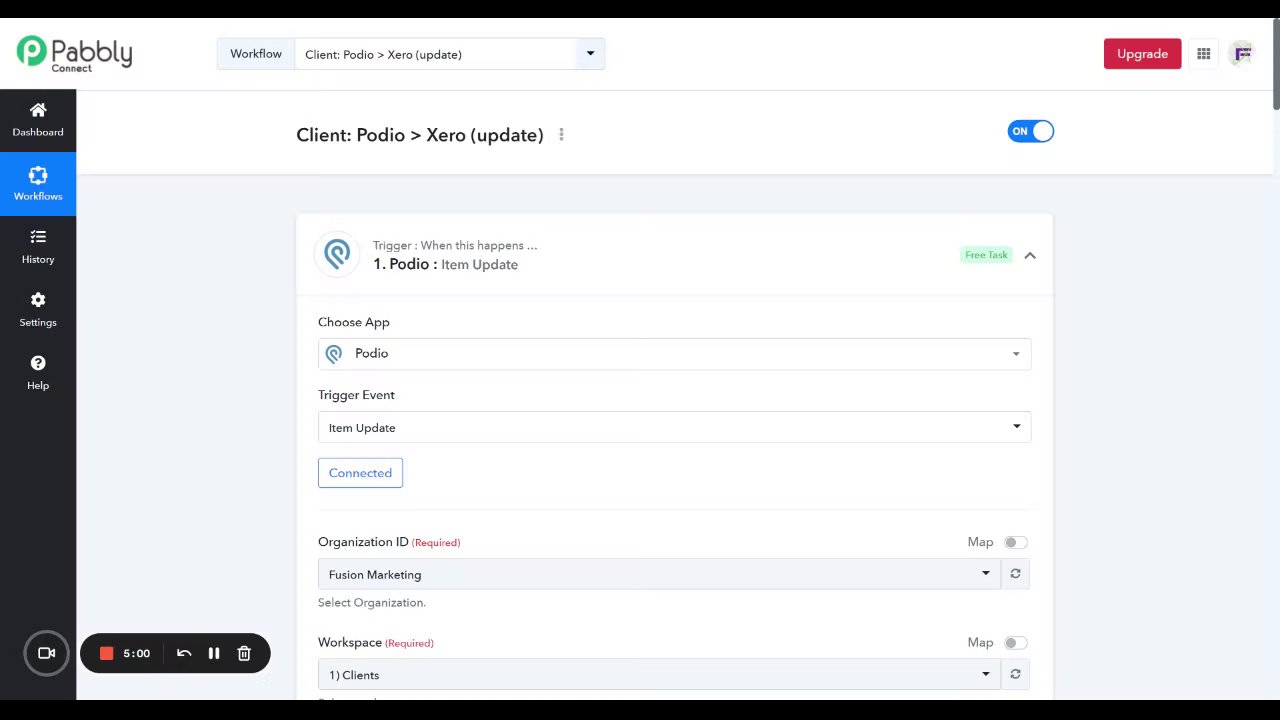Click the 1. Podio : Item Update heading
The image size is (1280, 720).
[445, 264]
